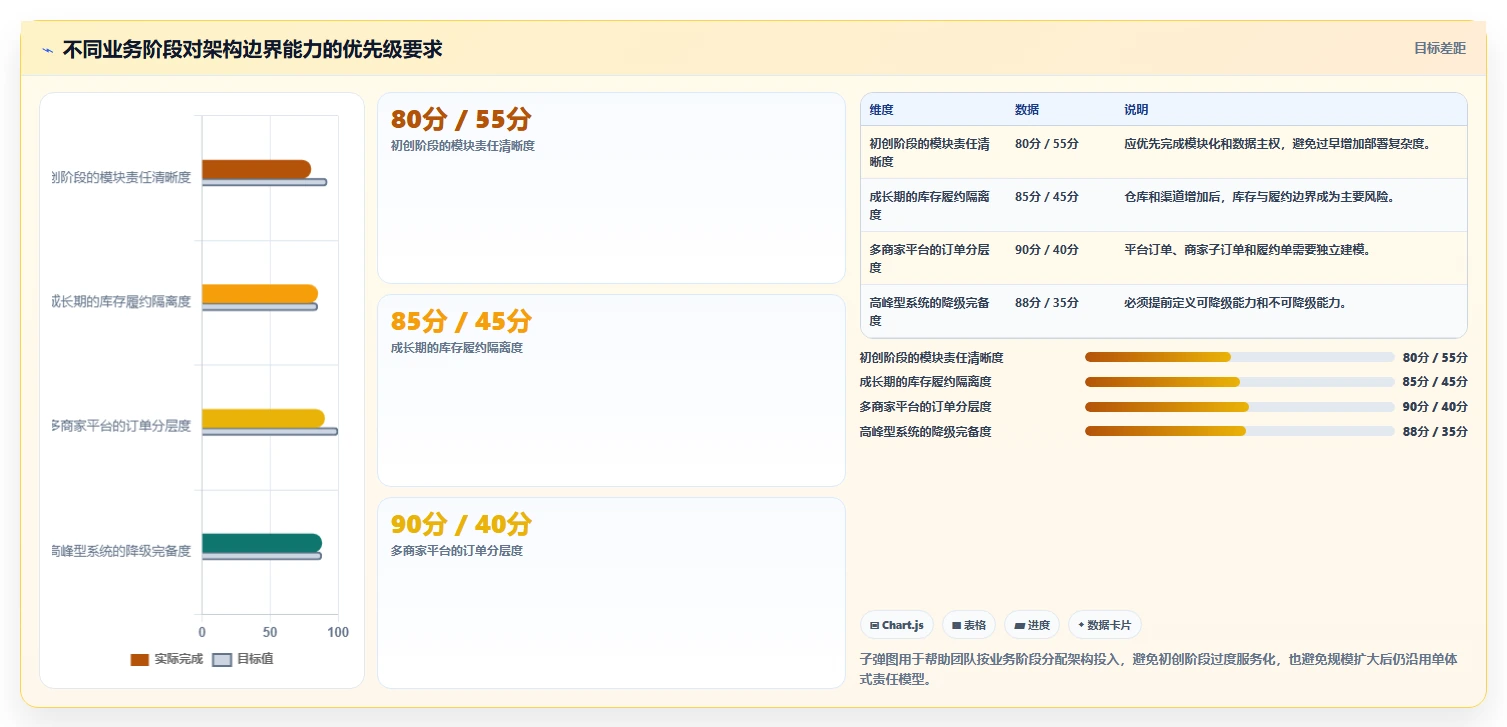
Task: Click progress value 90分 / 40分 beside bar
Action: 1435,407
